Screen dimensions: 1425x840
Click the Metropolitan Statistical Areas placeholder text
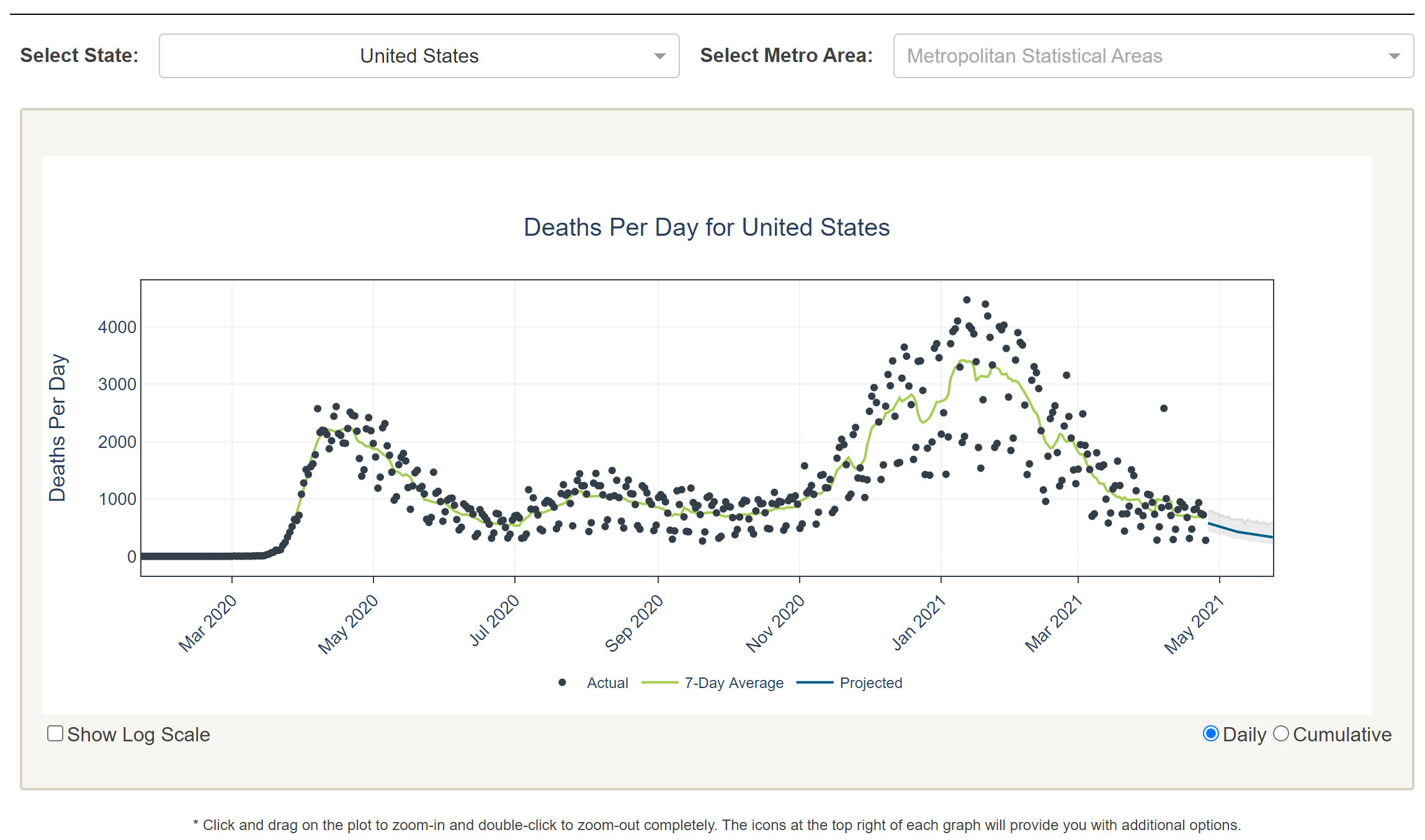1034,56
